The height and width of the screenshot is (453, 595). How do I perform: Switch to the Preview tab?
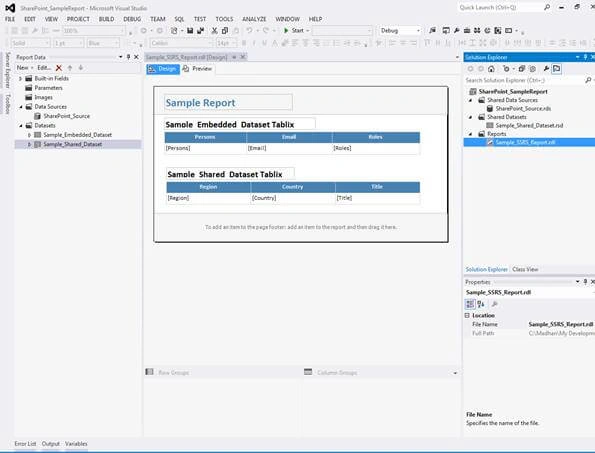point(197,69)
